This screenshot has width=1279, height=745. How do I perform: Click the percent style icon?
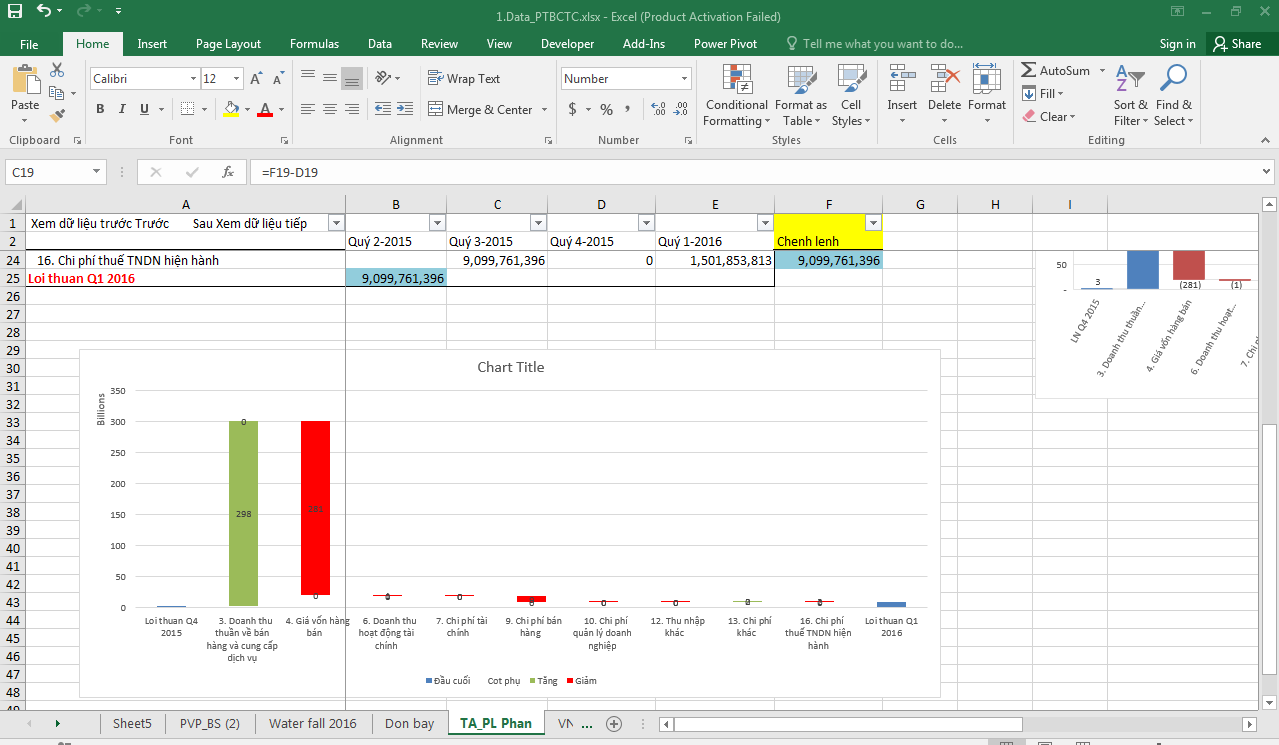tap(606, 109)
